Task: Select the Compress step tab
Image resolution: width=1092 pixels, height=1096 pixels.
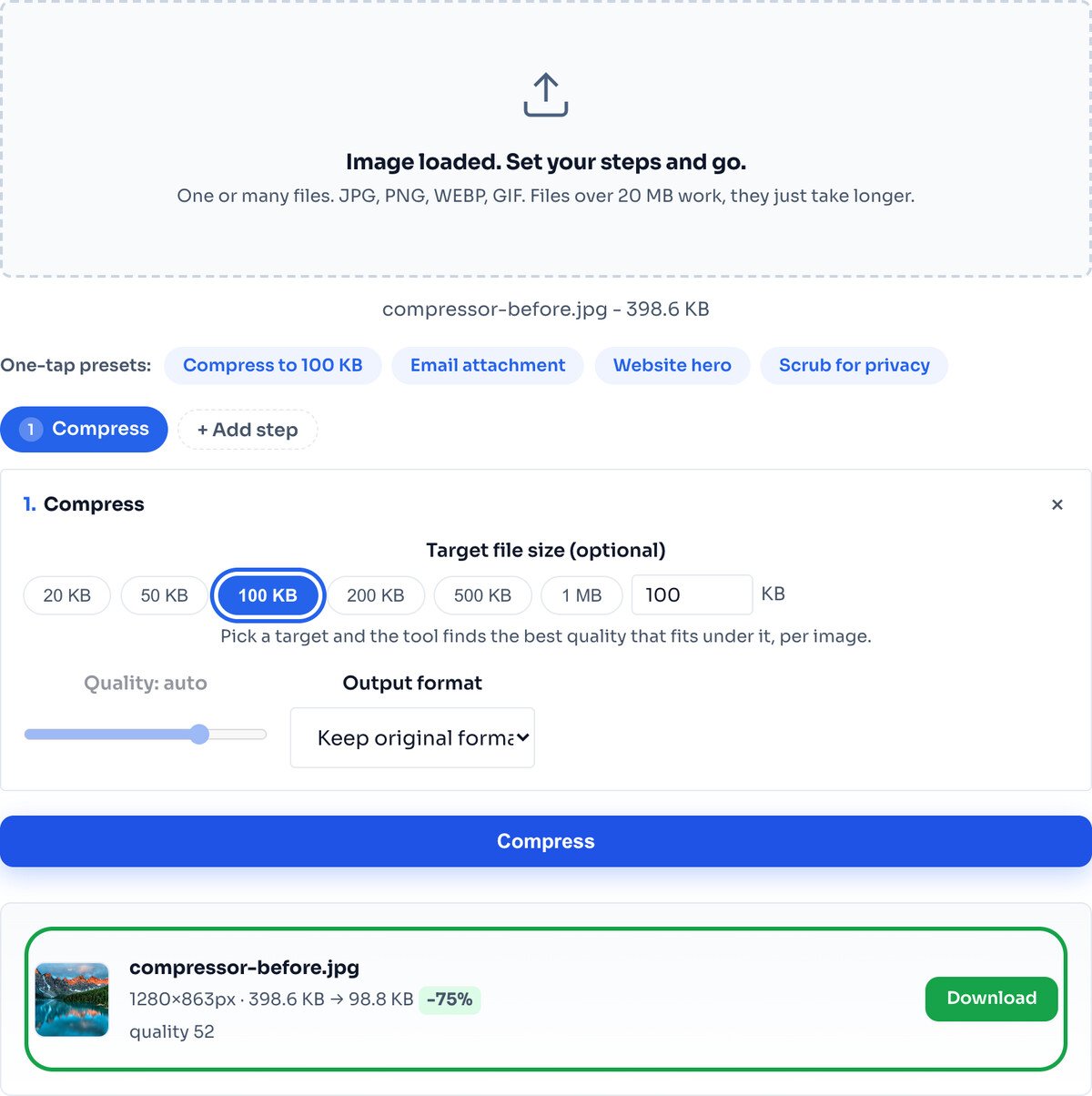Action: point(84,430)
